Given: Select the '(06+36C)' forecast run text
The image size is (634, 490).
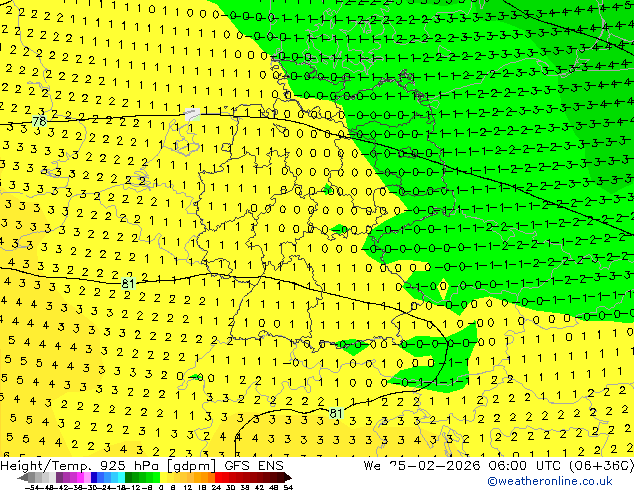Looking at the screenshot, I should [601, 466].
